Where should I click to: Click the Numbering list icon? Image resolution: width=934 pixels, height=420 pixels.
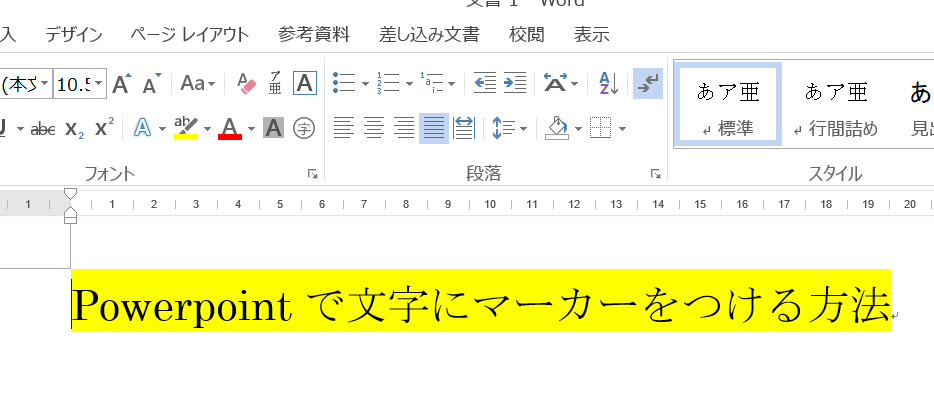(388, 83)
